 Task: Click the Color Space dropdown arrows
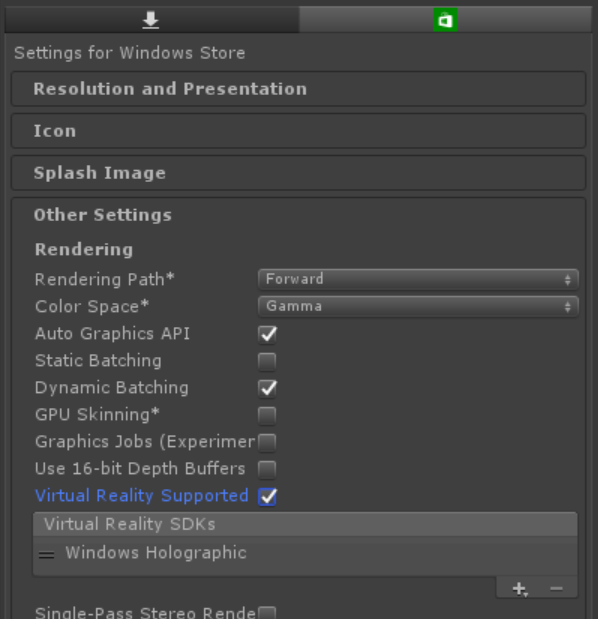click(568, 307)
